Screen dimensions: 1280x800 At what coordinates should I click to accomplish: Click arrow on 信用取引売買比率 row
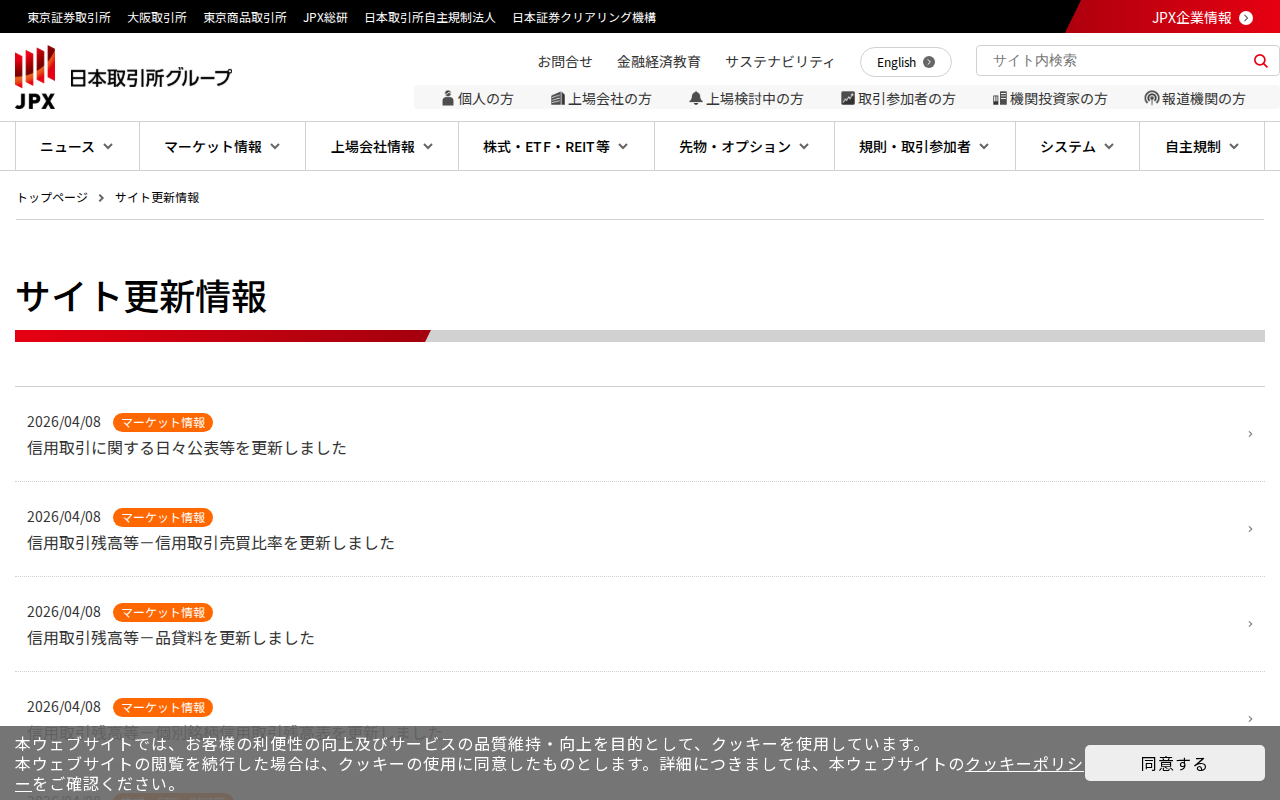pyautogui.click(x=1250, y=529)
